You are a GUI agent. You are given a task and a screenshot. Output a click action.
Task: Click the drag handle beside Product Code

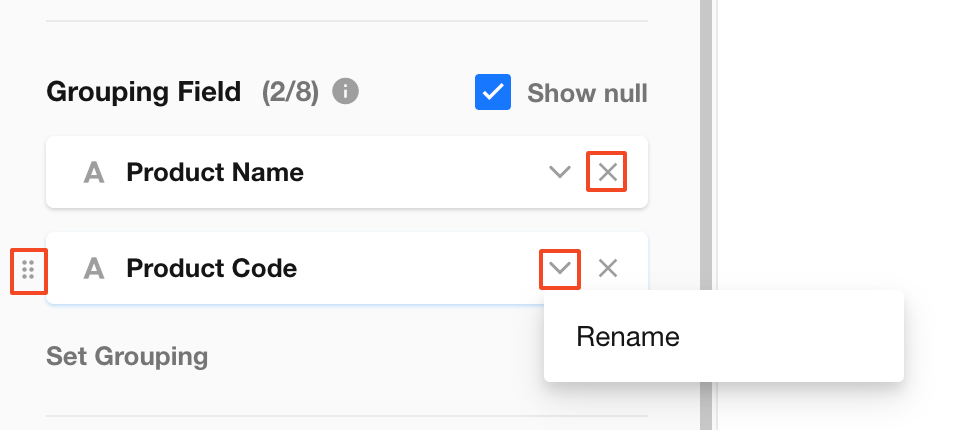(28, 269)
